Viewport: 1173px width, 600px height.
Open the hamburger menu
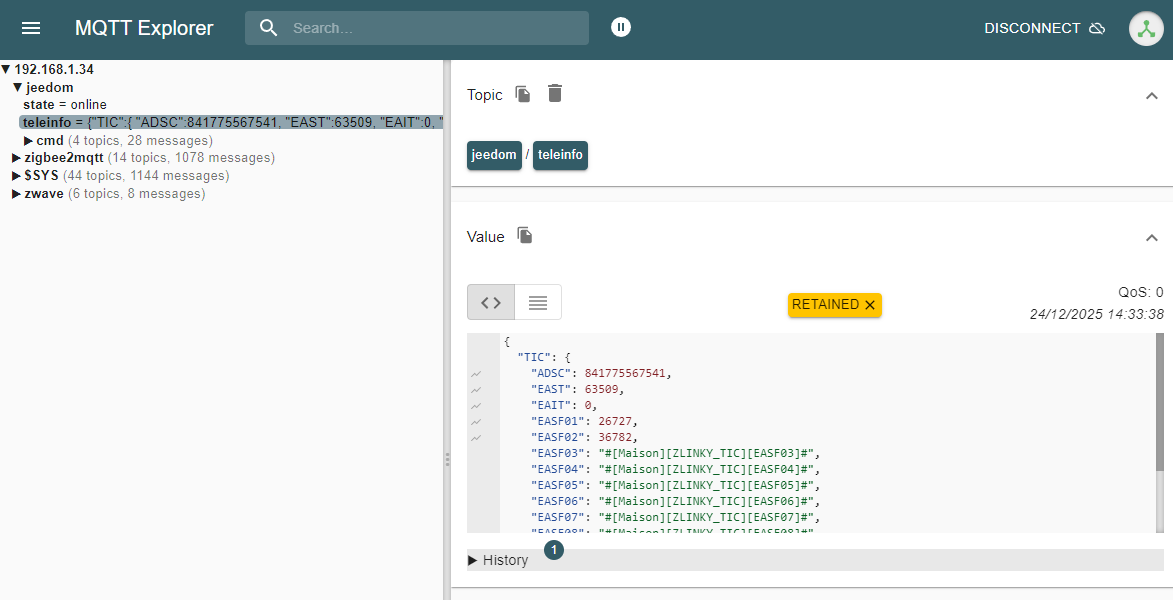pyautogui.click(x=31, y=28)
